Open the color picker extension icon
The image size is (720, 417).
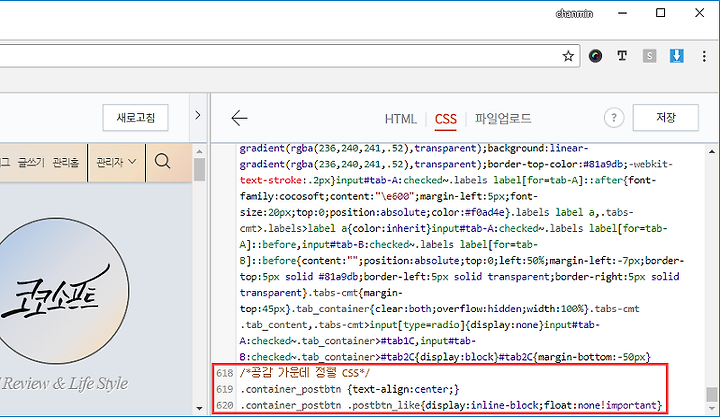(x=595, y=56)
